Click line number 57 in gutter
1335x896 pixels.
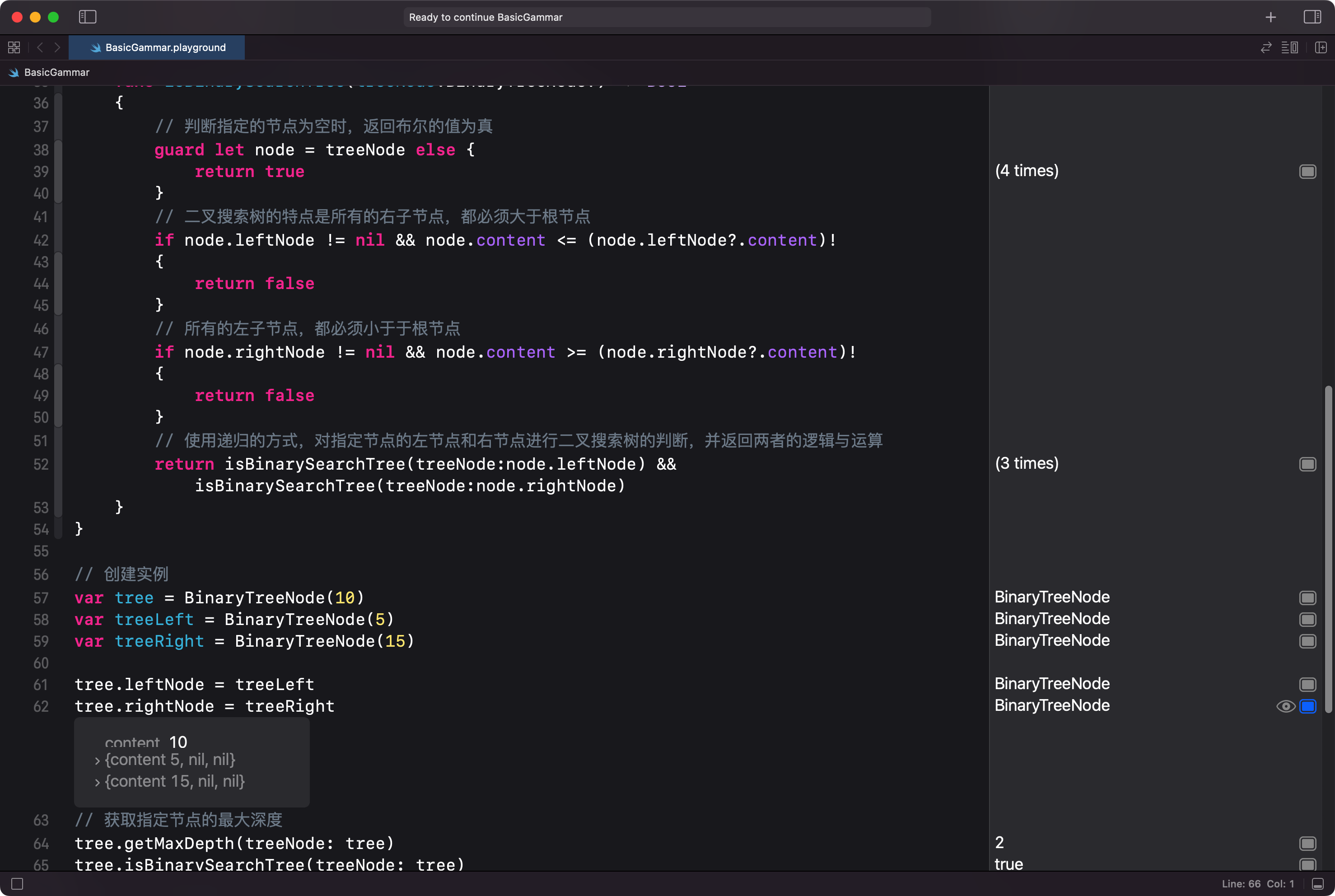coord(41,598)
